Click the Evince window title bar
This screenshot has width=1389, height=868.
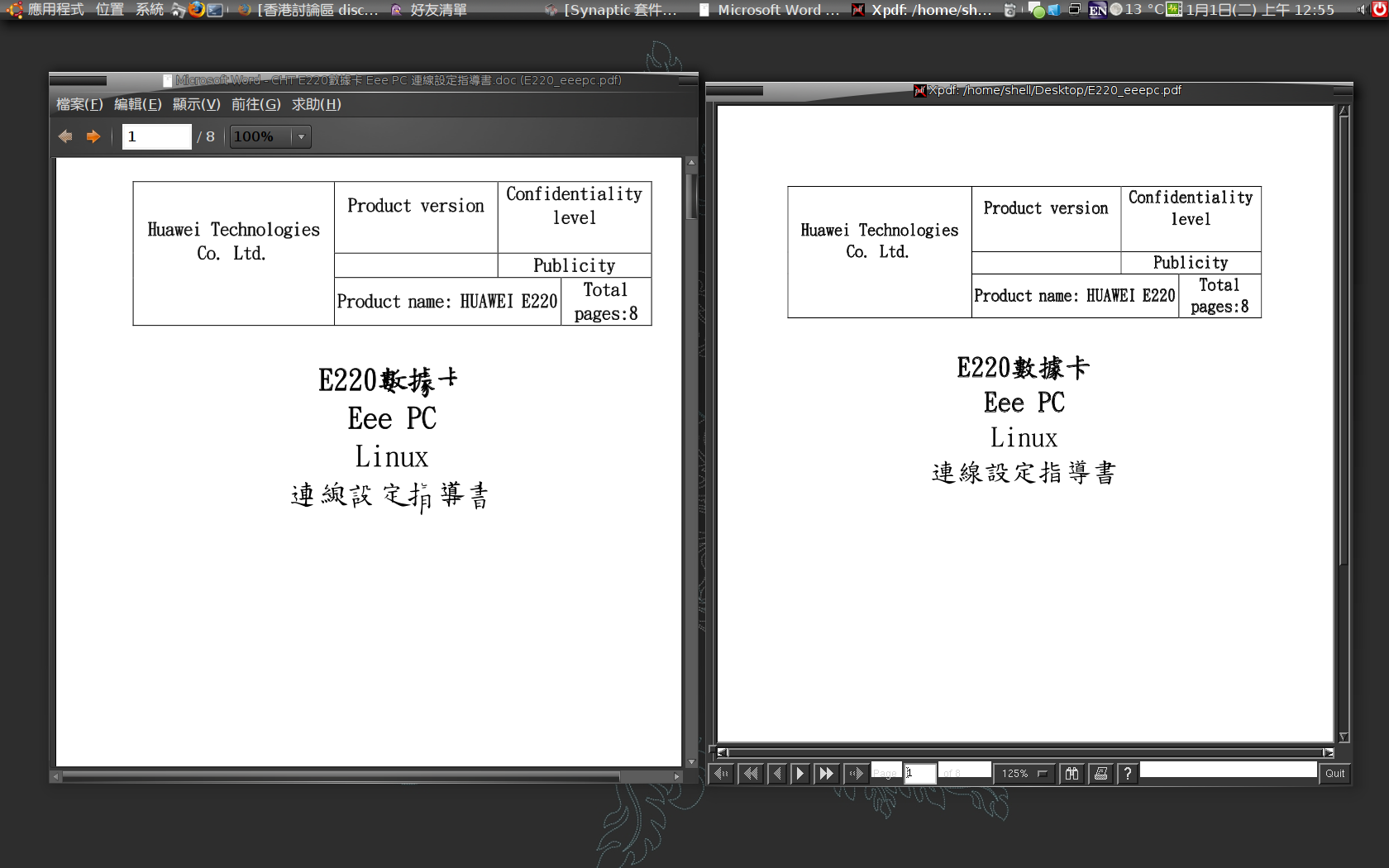[373, 80]
